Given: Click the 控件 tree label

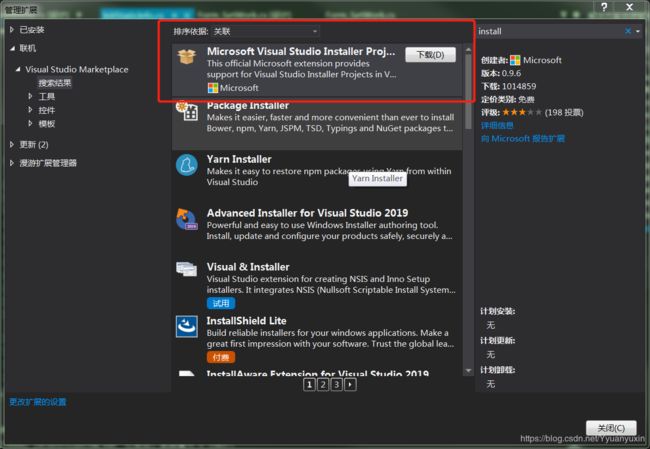Looking at the screenshot, I should click(x=46, y=110).
